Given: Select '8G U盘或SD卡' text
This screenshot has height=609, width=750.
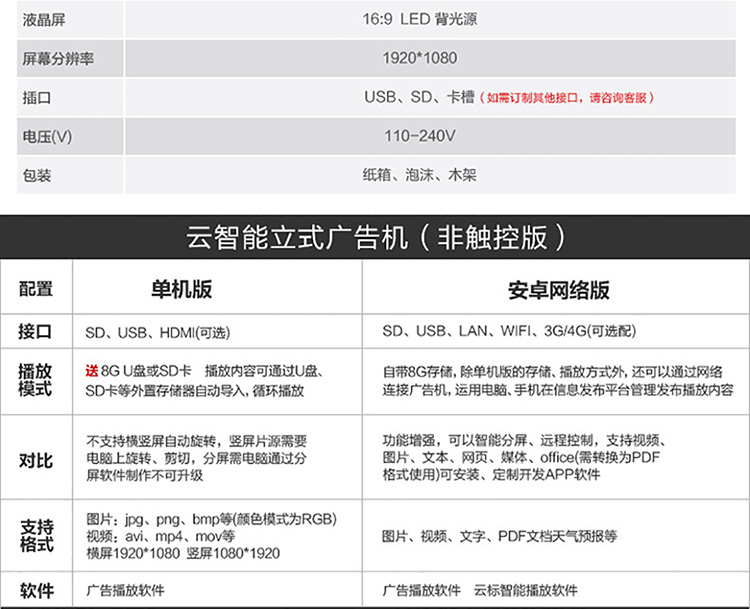Looking at the screenshot, I should tap(146, 371).
